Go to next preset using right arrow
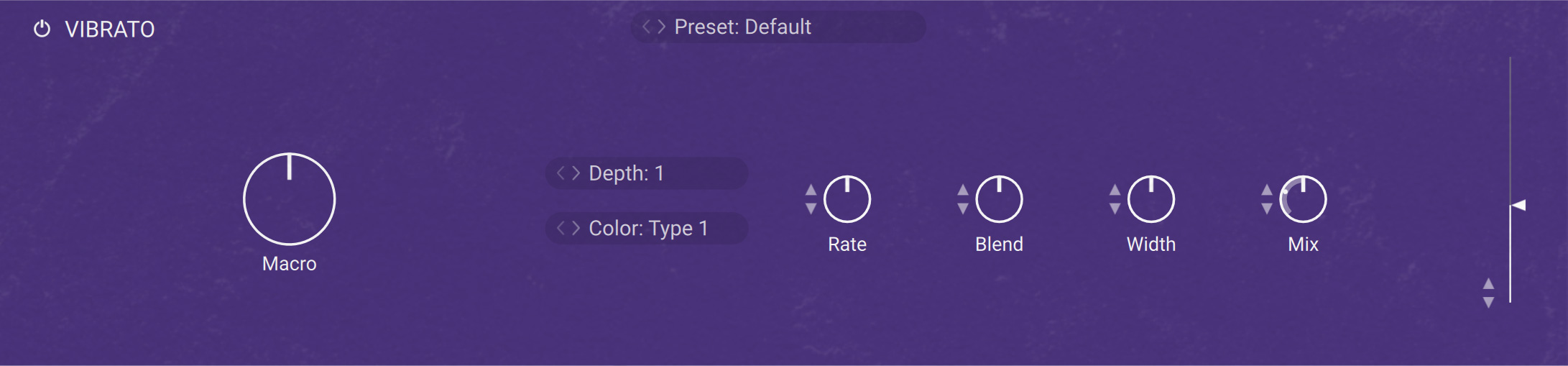 (x=662, y=27)
